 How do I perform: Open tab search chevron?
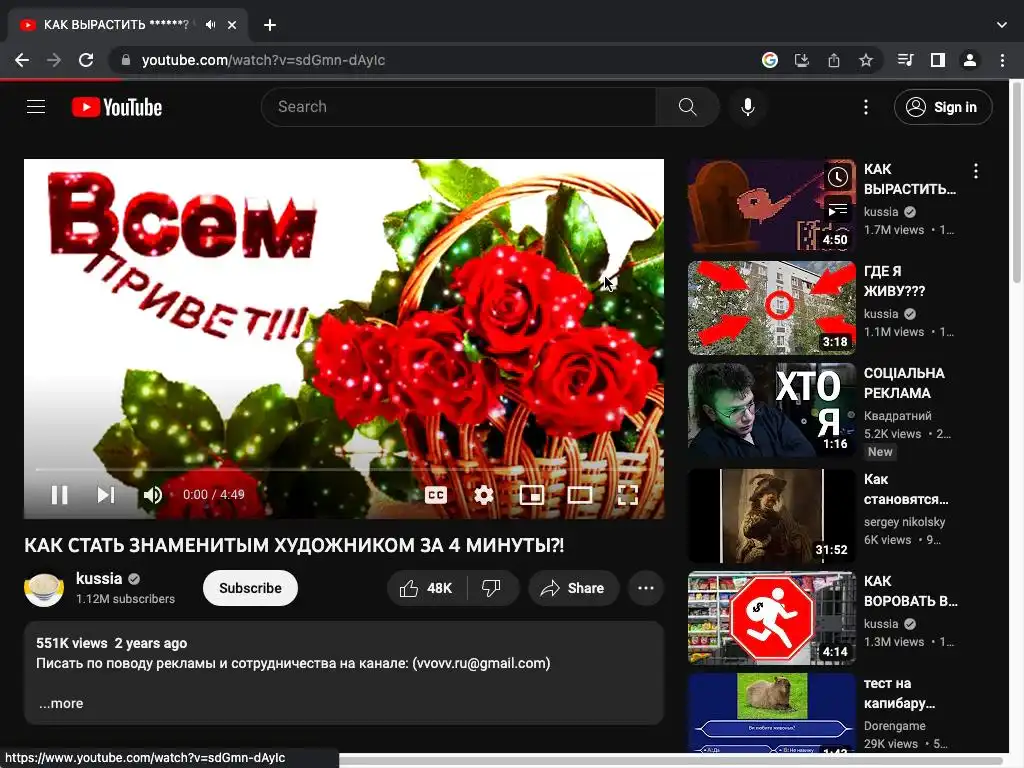pyautogui.click(x=1002, y=25)
